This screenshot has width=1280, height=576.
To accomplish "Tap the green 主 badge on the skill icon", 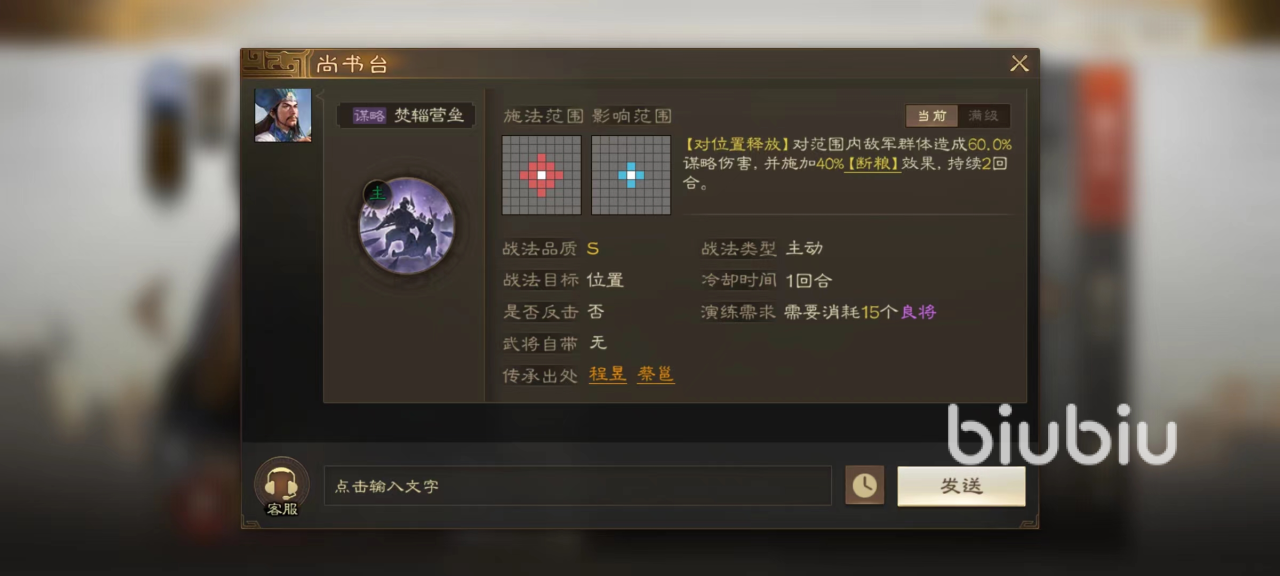I will (376, 193).
